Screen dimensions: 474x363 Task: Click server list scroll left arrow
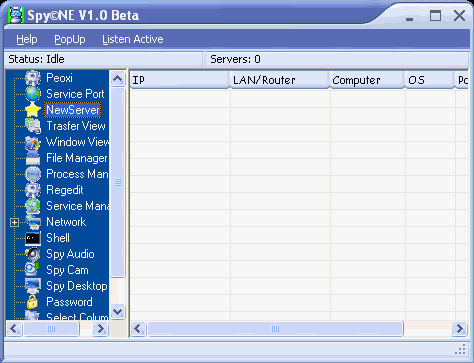[138, 329]
